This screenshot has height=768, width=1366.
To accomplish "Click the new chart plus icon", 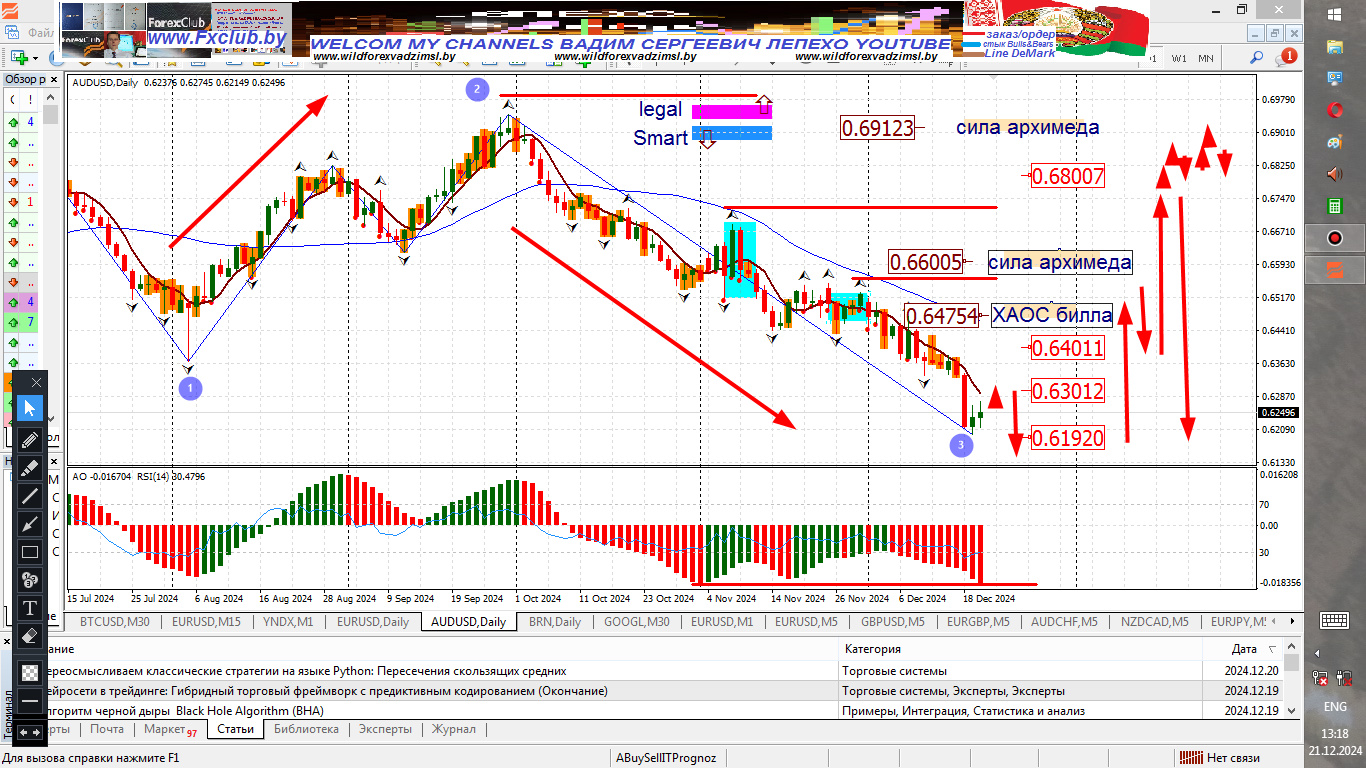I will [x=20, y=58].
